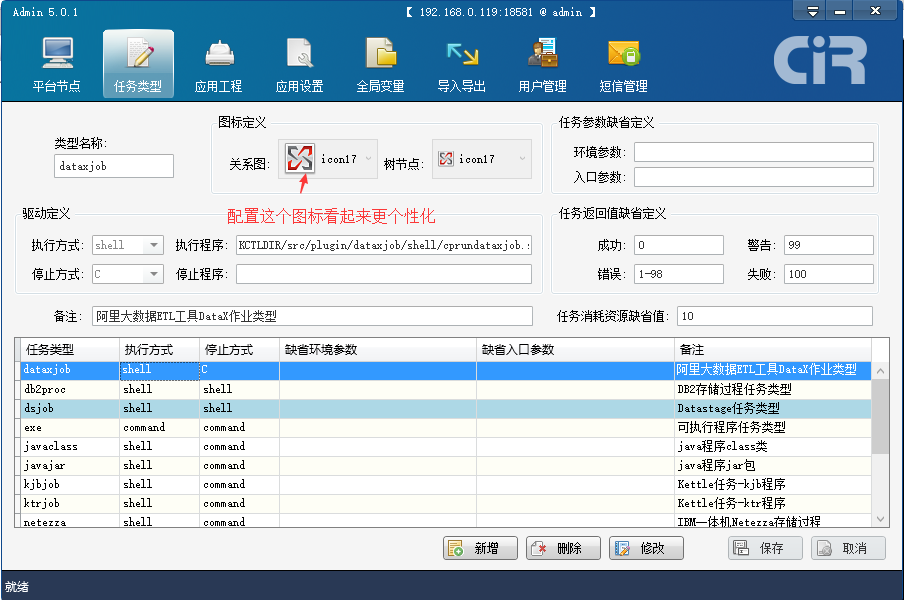
Task: Select the kjbjob task type row
Action: pos(446,484)
